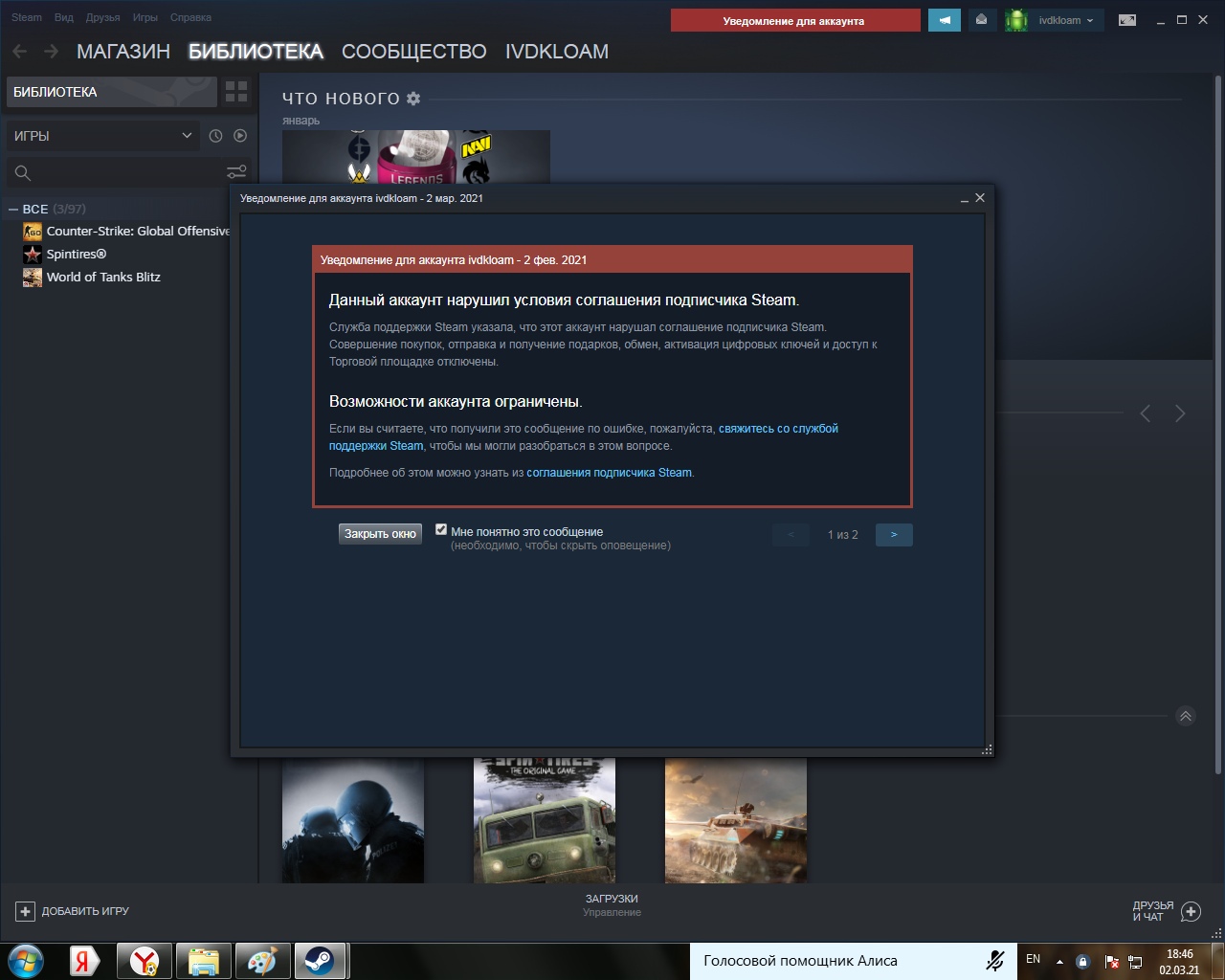This screenshot has width=1225, height=980.
Task: Show recent activity clock icon
Action: tap(215, 136)
